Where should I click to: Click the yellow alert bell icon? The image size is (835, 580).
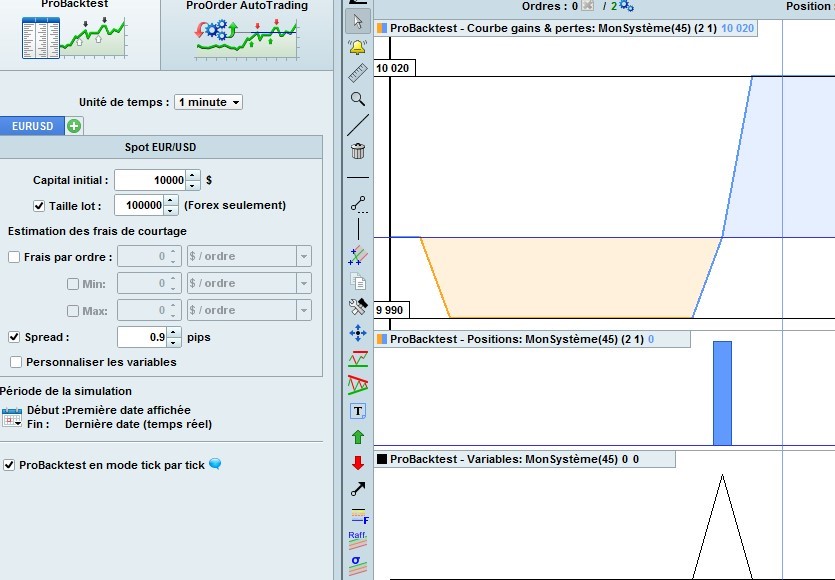point(357,47)
